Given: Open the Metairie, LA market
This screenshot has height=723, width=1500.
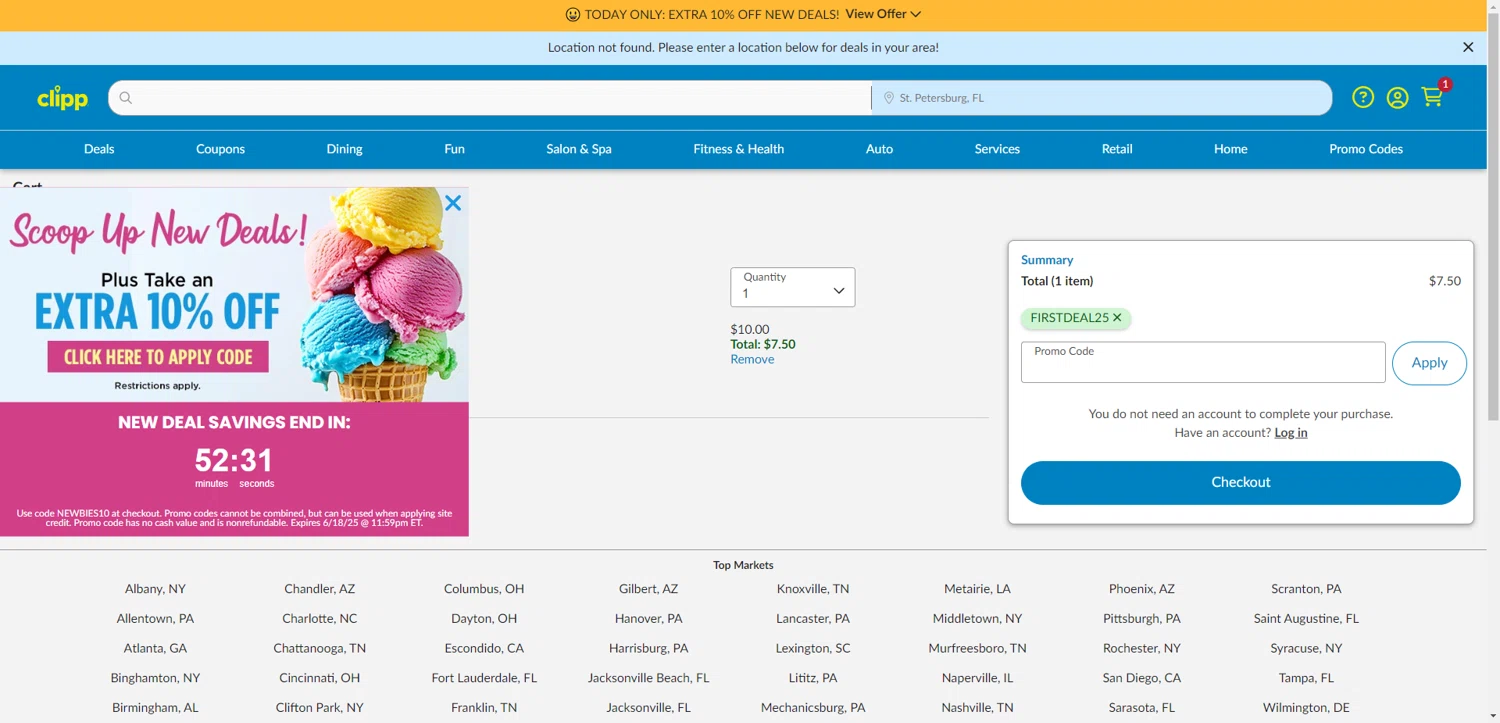Looking at the screenshot, I should pyautogui.click(x=977, y=589).
